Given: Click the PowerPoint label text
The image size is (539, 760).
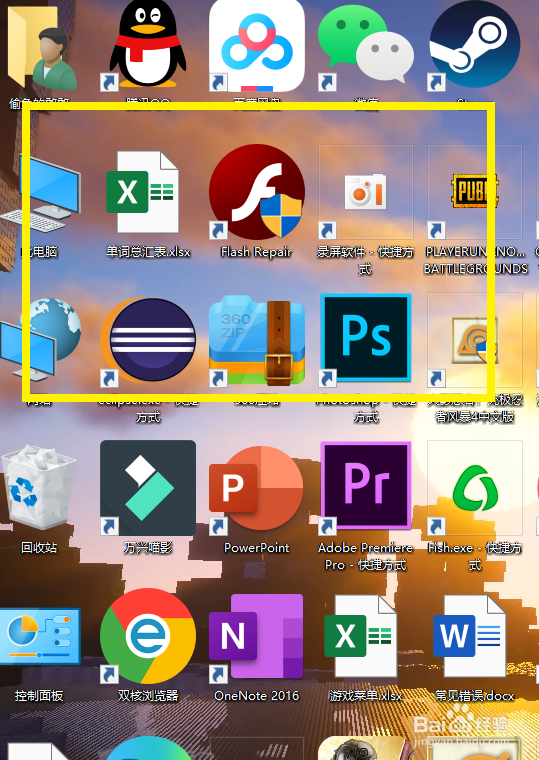Looking at the screenshot, I should 256,548.
